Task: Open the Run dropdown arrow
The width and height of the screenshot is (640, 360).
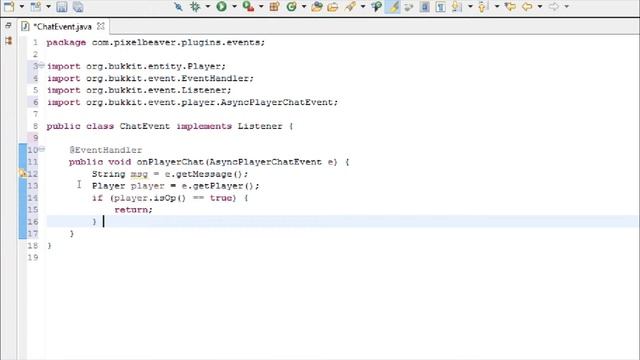Action: (234, 7)
